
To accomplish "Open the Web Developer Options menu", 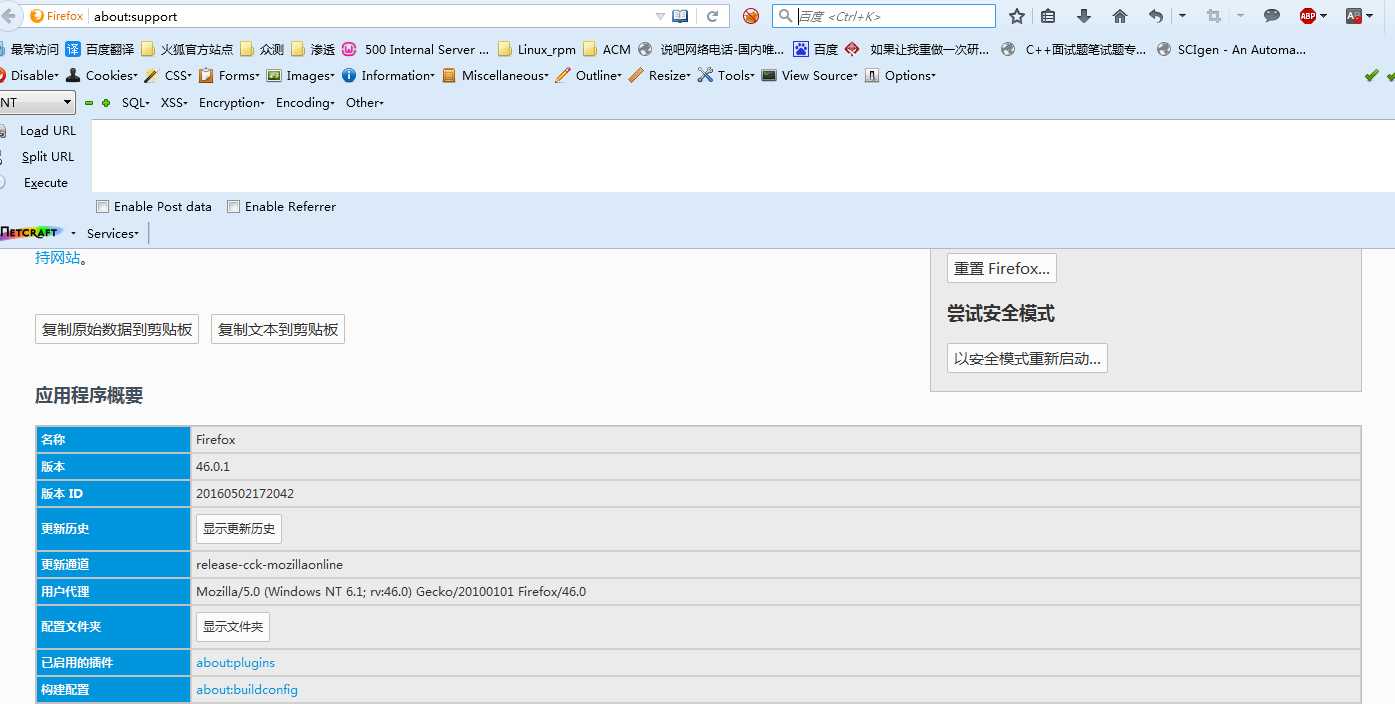I will coord(900,76).
